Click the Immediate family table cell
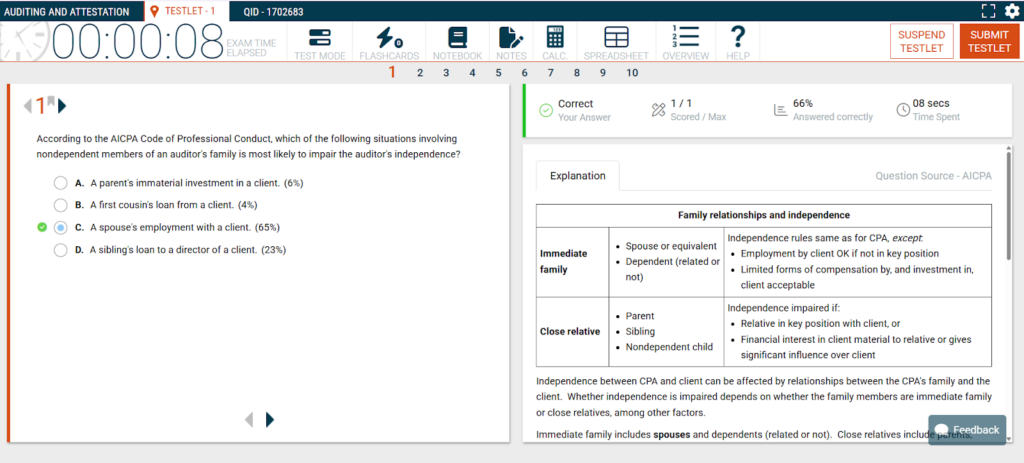 coord(572,262)
